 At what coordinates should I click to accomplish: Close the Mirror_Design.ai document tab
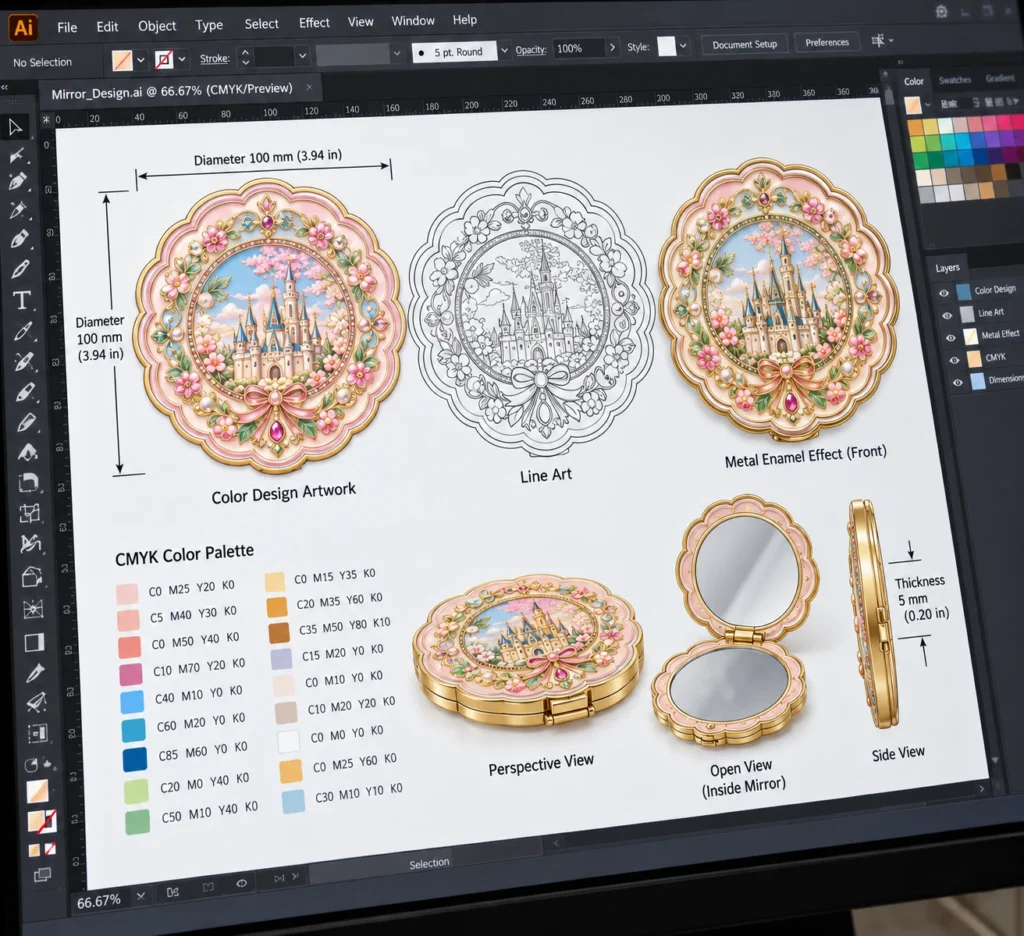(x=309, y=87)
